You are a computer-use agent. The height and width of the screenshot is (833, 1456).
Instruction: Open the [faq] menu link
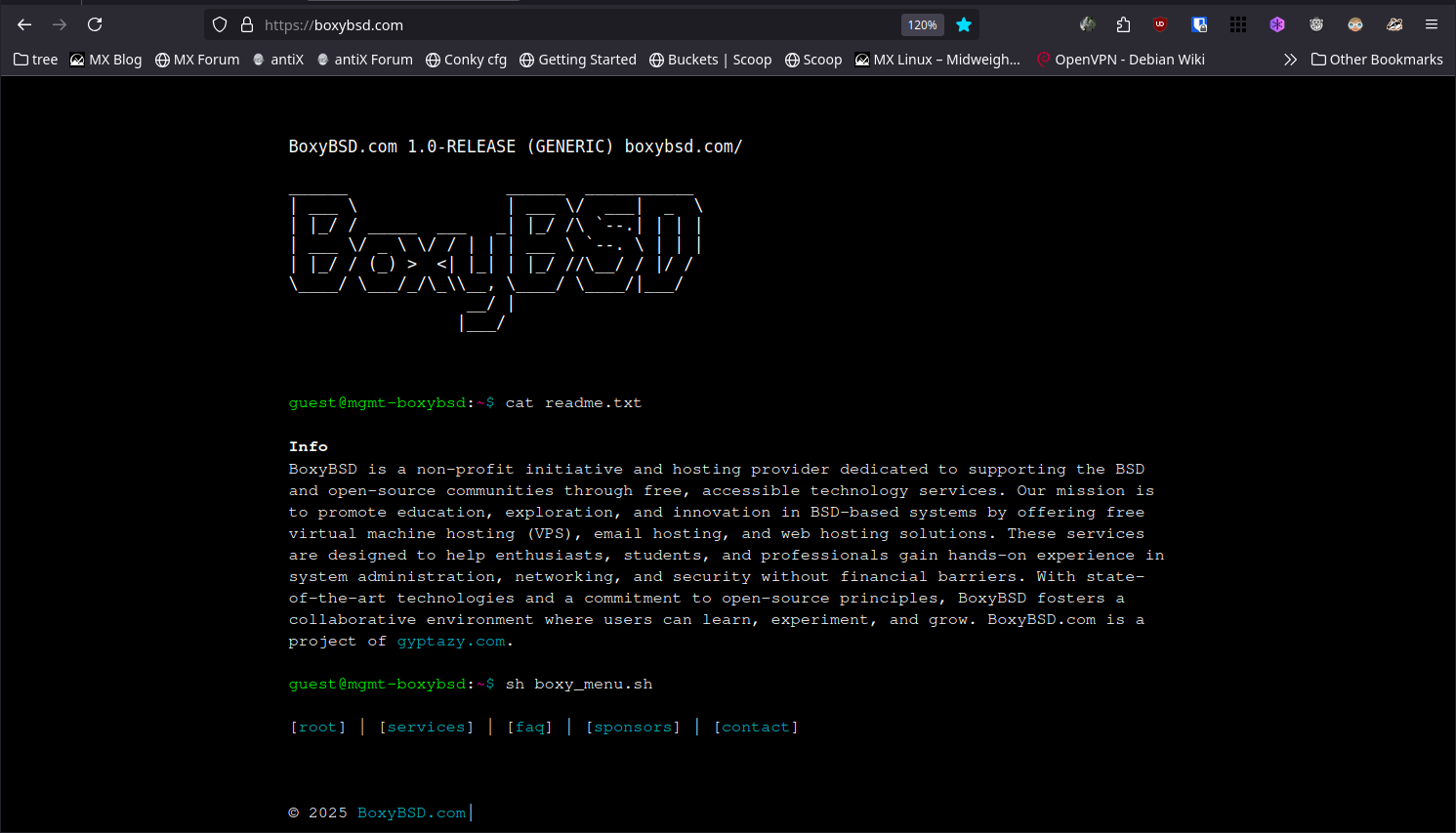tap(530, 728)
